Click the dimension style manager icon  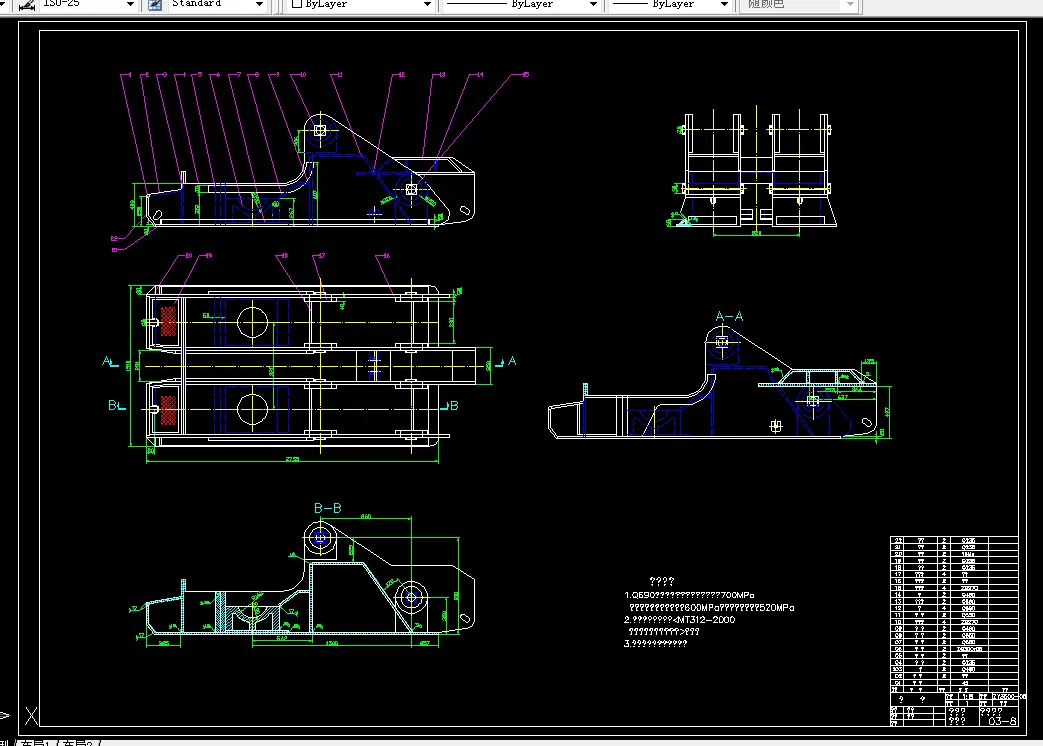pyautogui.click(x=27, y=5)
